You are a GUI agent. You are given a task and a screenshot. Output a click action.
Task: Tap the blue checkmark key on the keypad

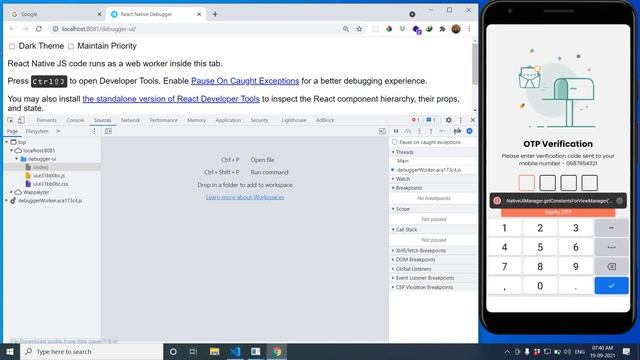[611, 286]
